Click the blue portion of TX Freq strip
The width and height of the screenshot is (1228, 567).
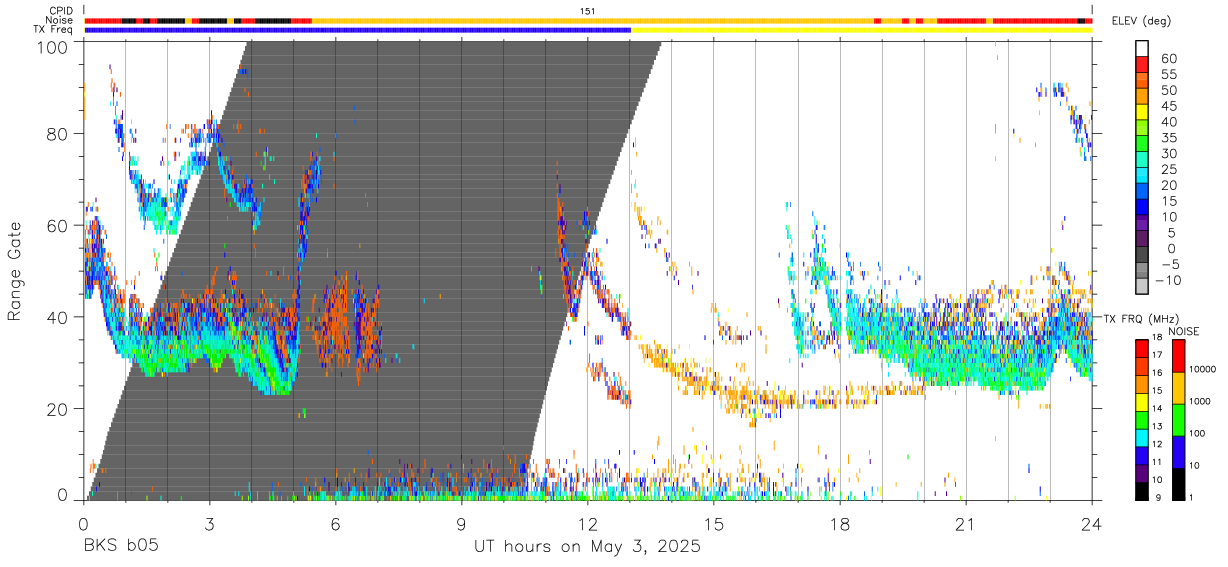click(x=358, y=30)
